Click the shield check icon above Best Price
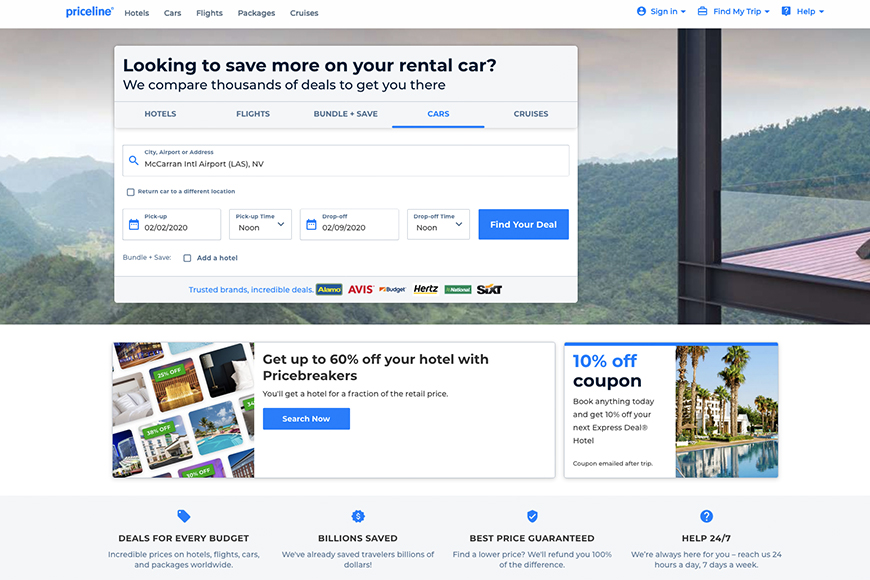 pyautogui.click(x=532, y=516)
